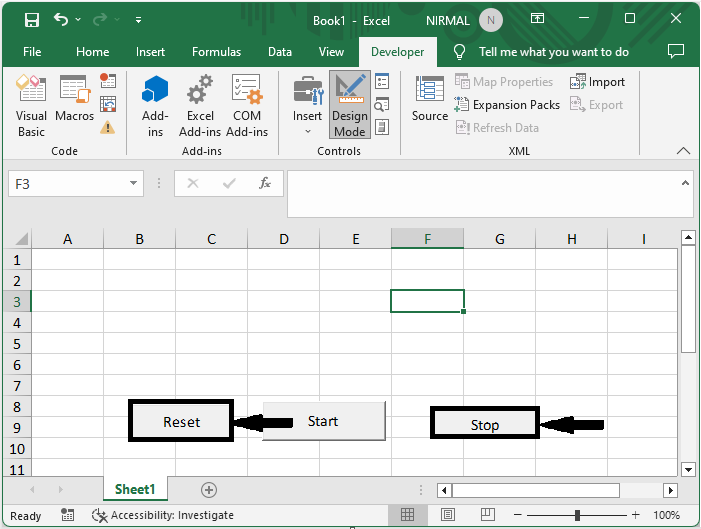Click Run Dialog icon
This screenshot has height=529, width=701.
382,127
